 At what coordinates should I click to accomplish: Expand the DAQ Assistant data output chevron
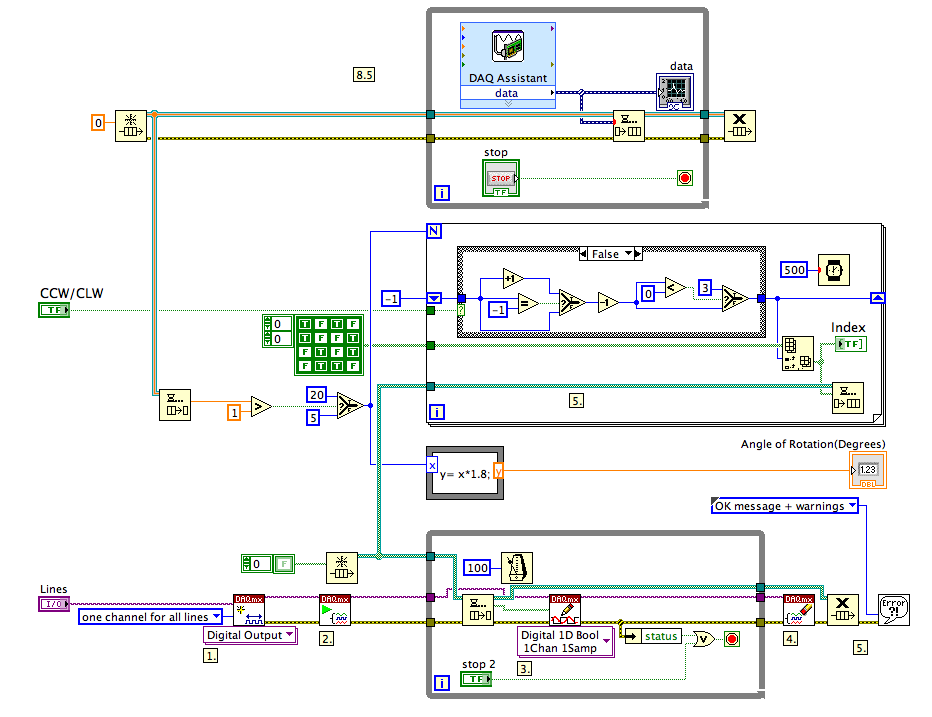pos(508,103)
